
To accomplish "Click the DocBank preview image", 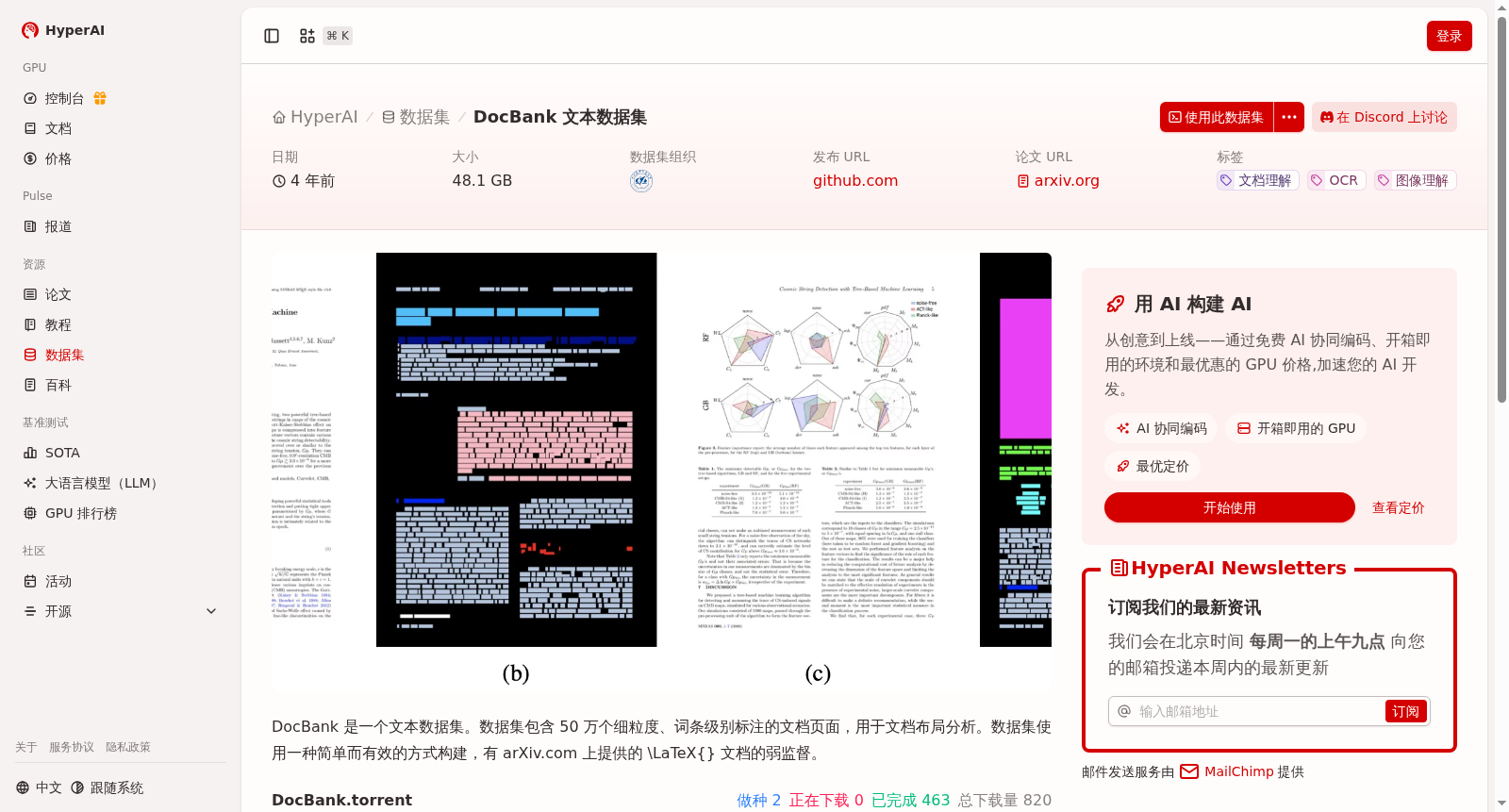I will (661, 472).
